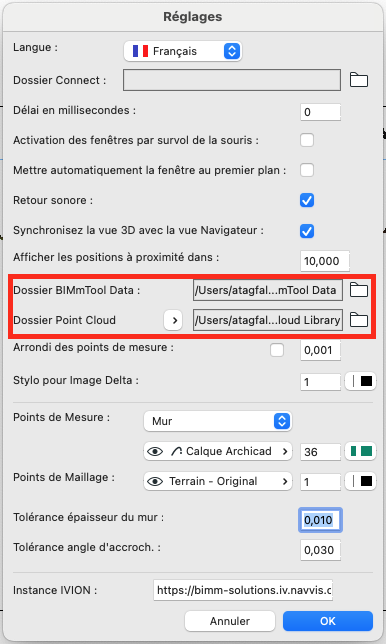Click the Tolérance angle d'accroch. field
This screenshot has width=386, height=644.
[x=320, y=550]
